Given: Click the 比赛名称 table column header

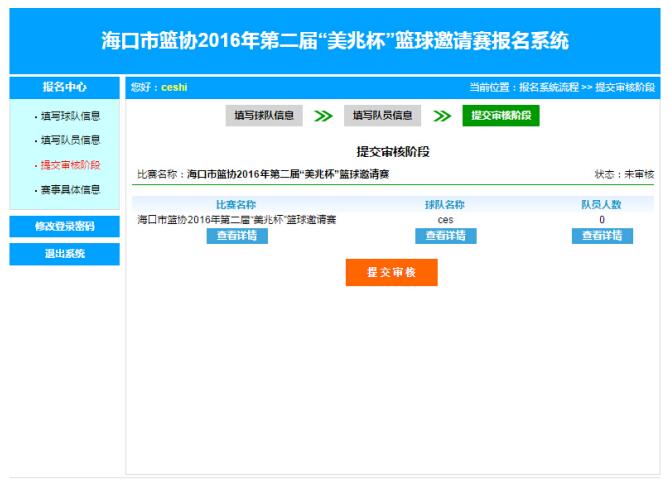Looking at the screenshot, I should click(236, 204).
